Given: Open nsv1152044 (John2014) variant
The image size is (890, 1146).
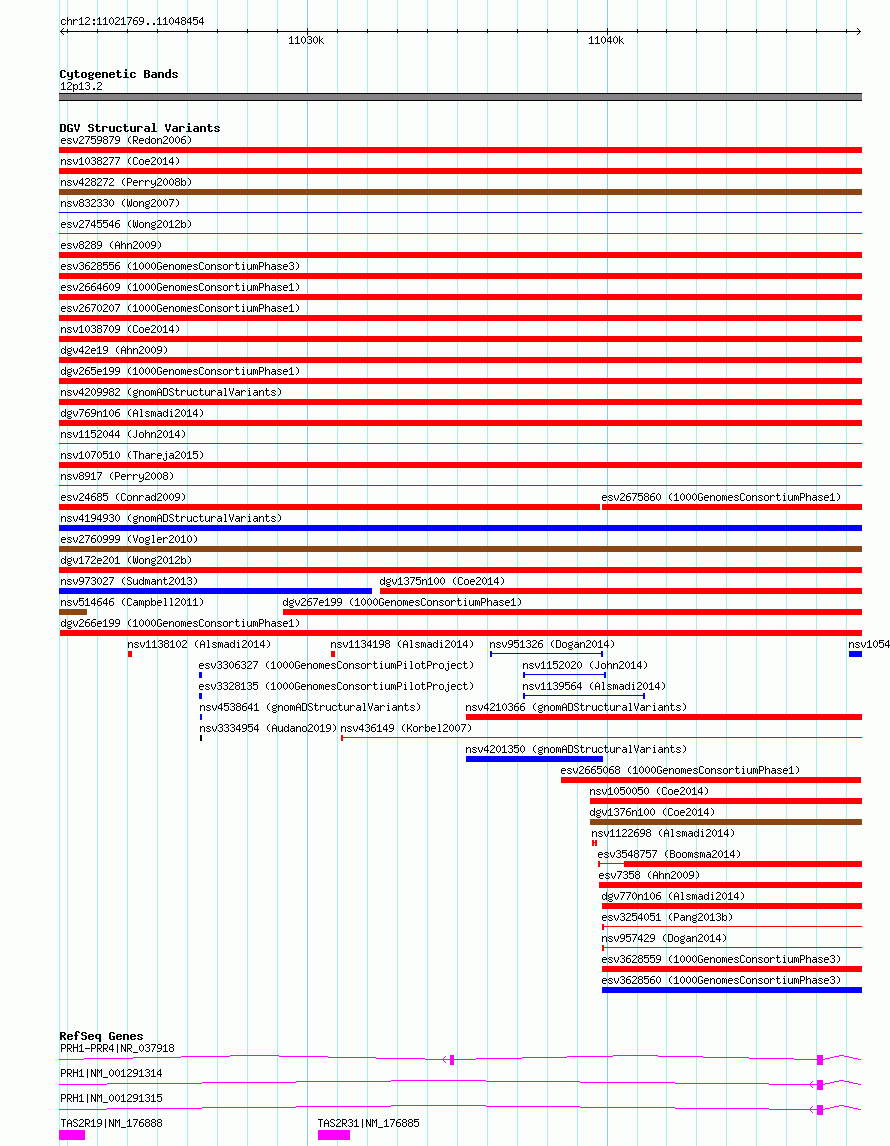Looking at the screenshot, I should pyautogui.click(x=123, y=435).
